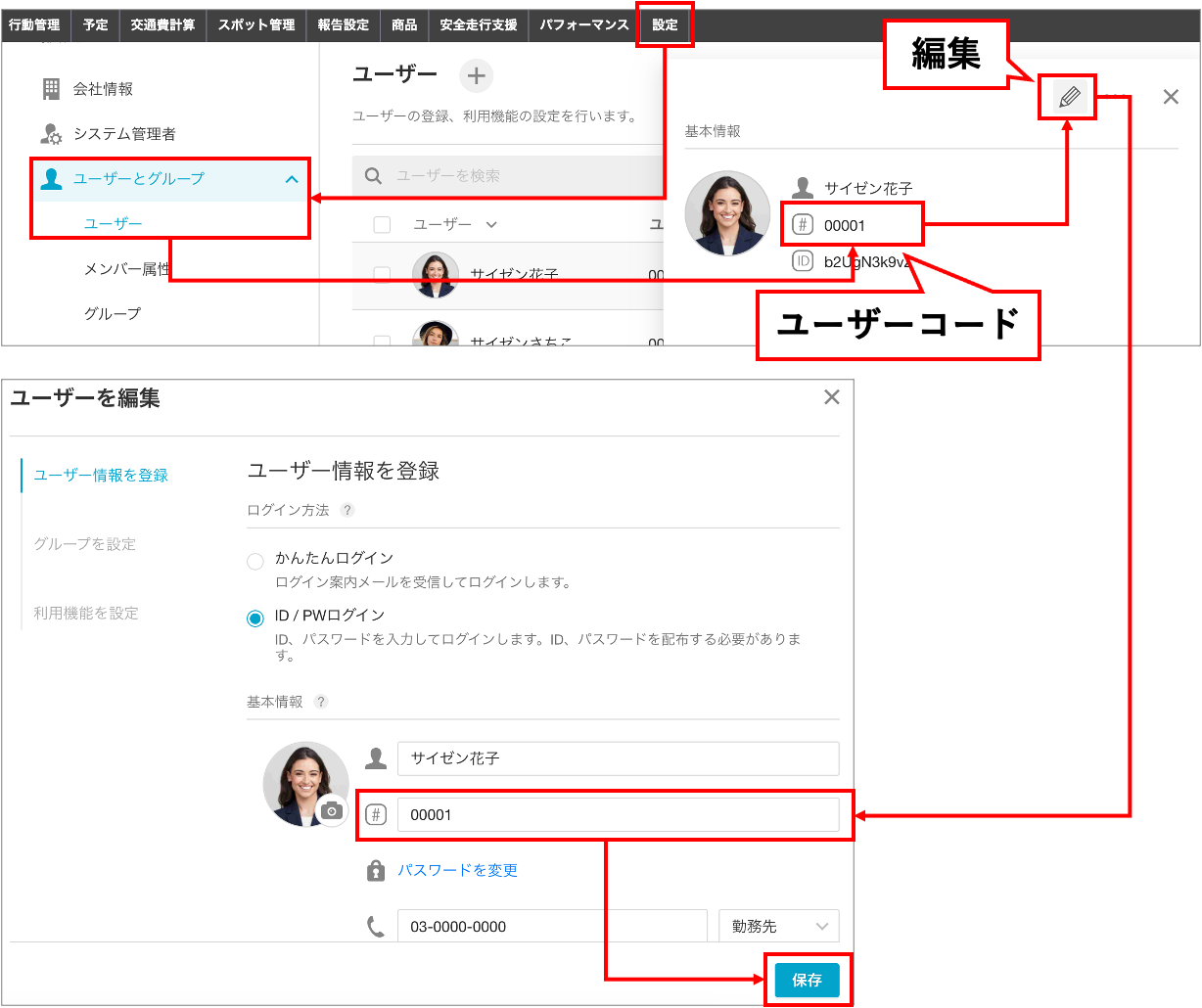Go to 利用機能を設定 step in dialog
The image size is (1202, 1008).
pos(86,614)
